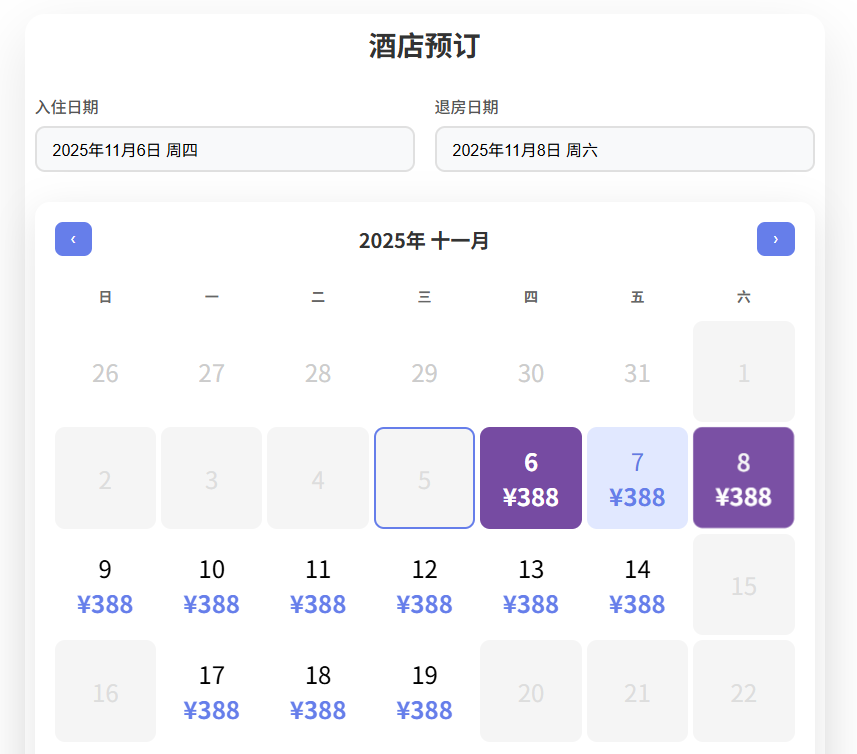The image size is (857, 754).
Task: Click unavailable day 15 cell
Action: [743, 585]
